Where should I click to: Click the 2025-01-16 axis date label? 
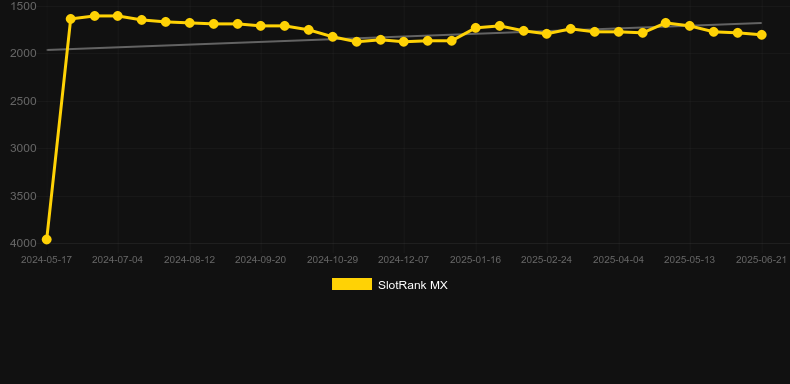coord(475,260)
